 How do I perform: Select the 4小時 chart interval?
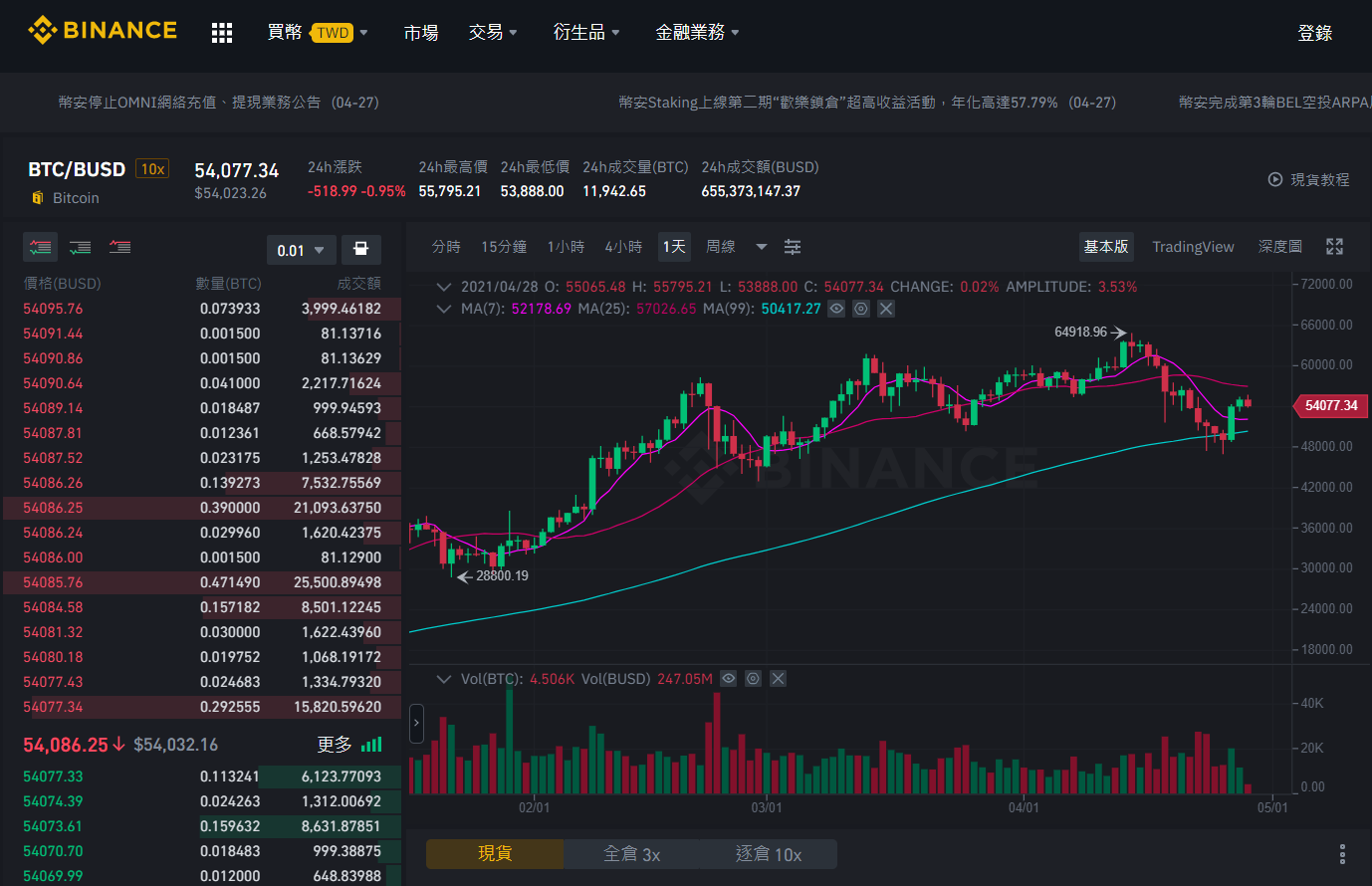point(623,247)
